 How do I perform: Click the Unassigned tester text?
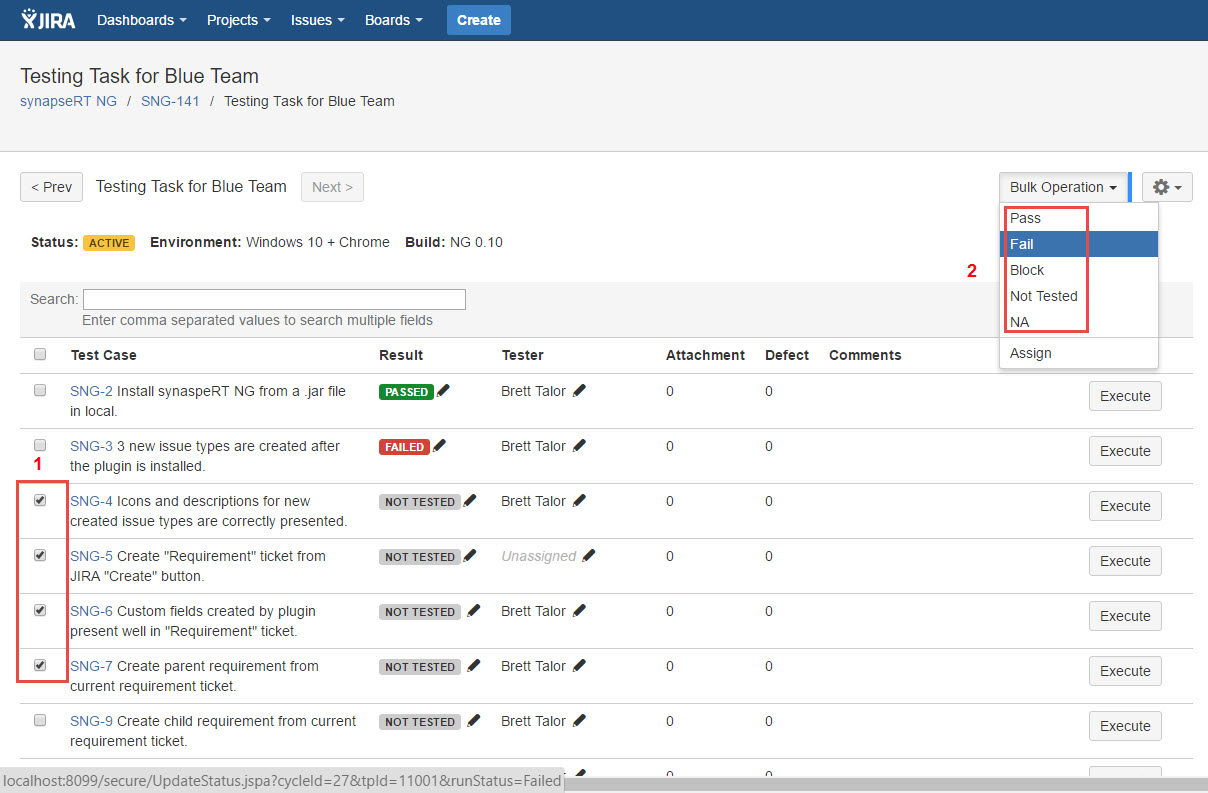(539, 556)
